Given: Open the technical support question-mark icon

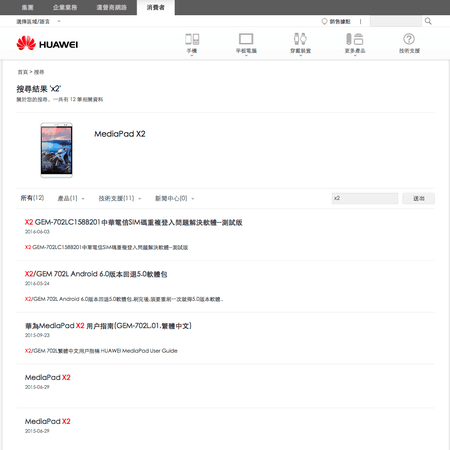Looking at the screenshot, I should (409, 39).
